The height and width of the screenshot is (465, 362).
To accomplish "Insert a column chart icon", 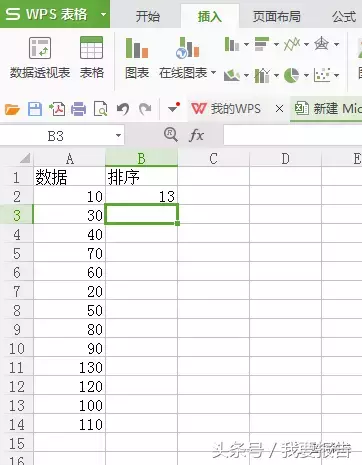I will click(x=232, y=44).
